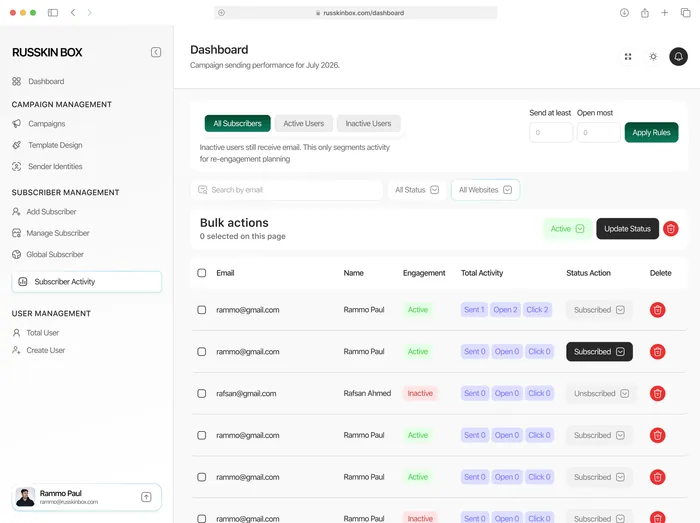Open Create User page
The image size is (700, 523).
pos(39,350)
